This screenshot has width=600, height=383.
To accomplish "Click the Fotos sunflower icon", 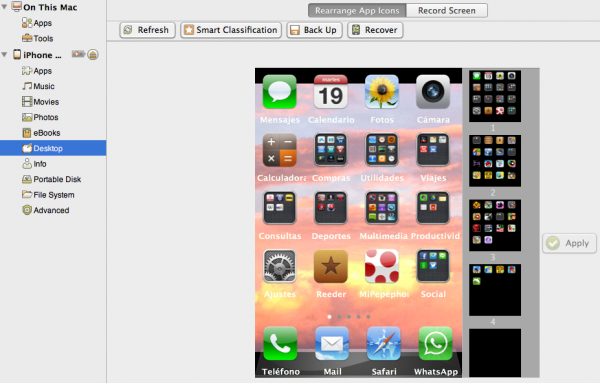I will tap(382, 92).
